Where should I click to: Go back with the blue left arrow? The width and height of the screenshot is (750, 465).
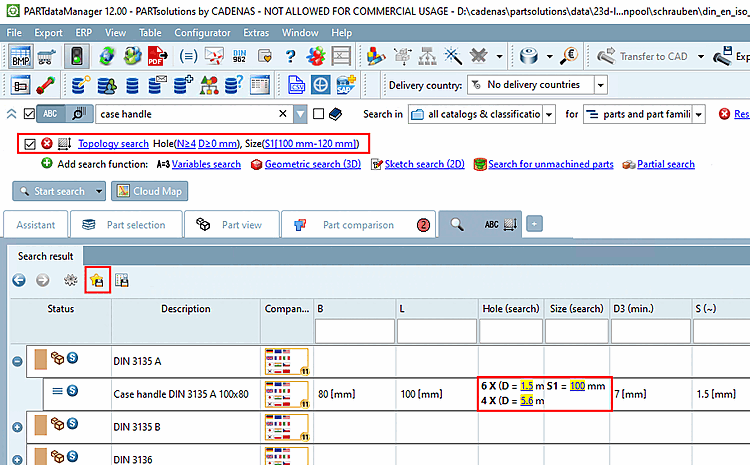pos(19,280)
